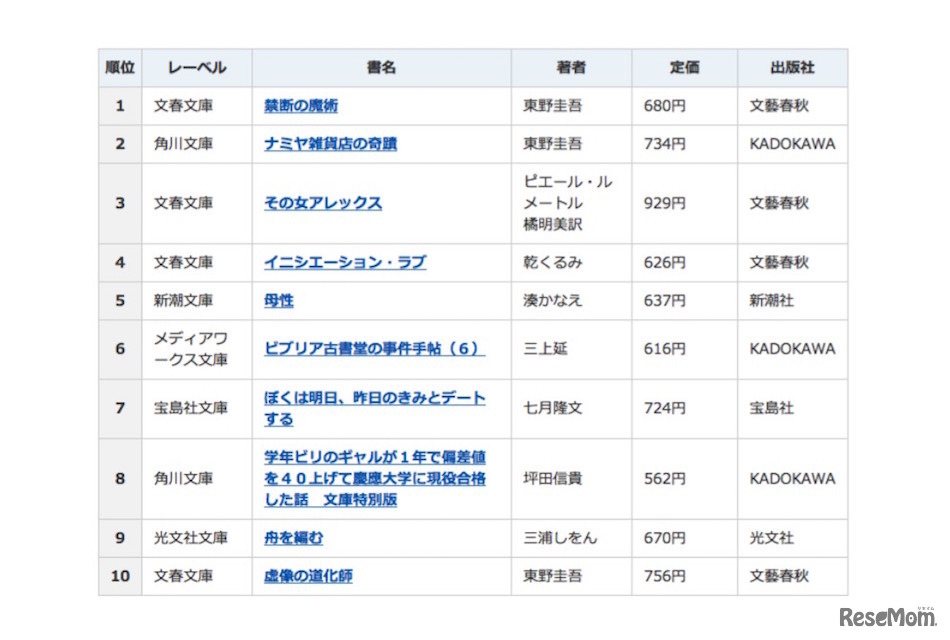This screenshot has height=640, width=950.
Task: Click the レーベル column header
Action: click(x=196, y=67)
